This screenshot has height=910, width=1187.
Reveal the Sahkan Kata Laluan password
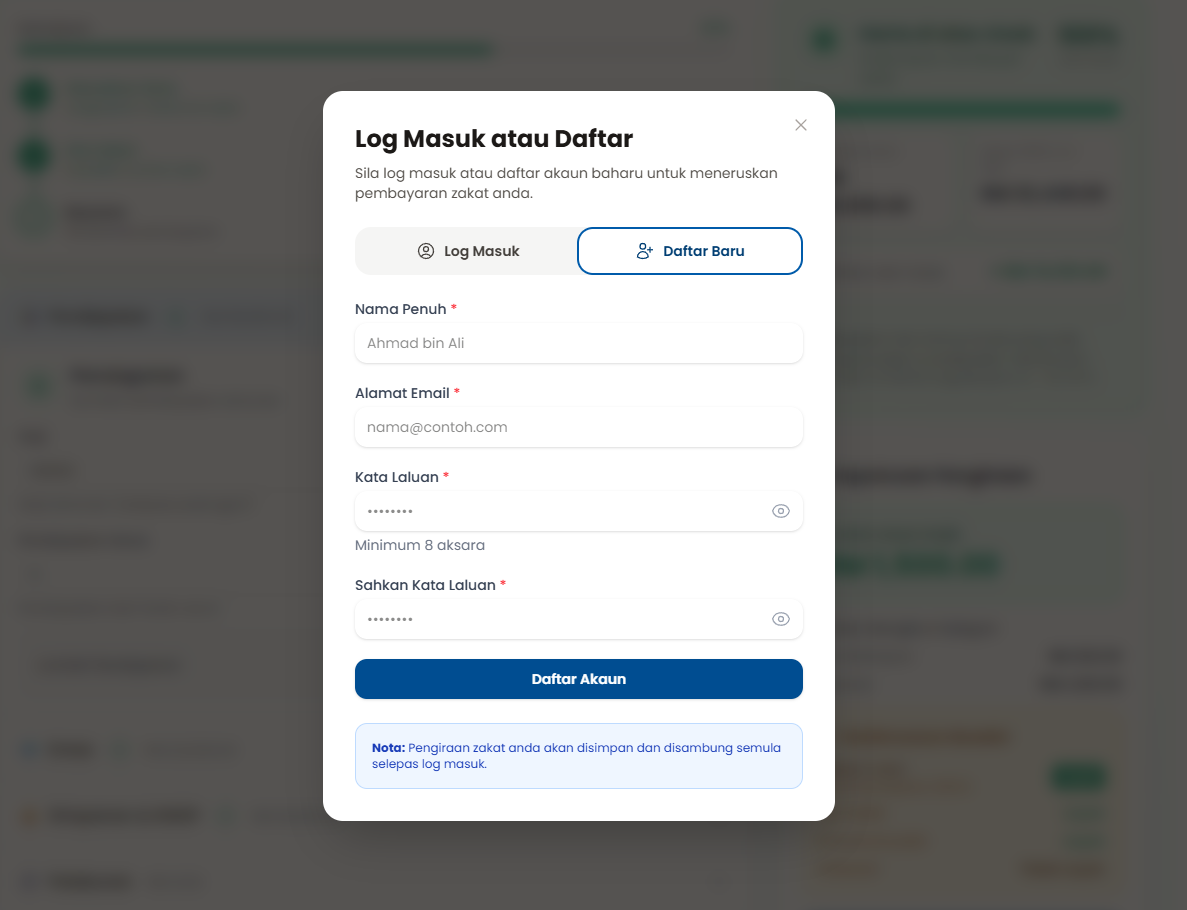[x=781, y=619]
